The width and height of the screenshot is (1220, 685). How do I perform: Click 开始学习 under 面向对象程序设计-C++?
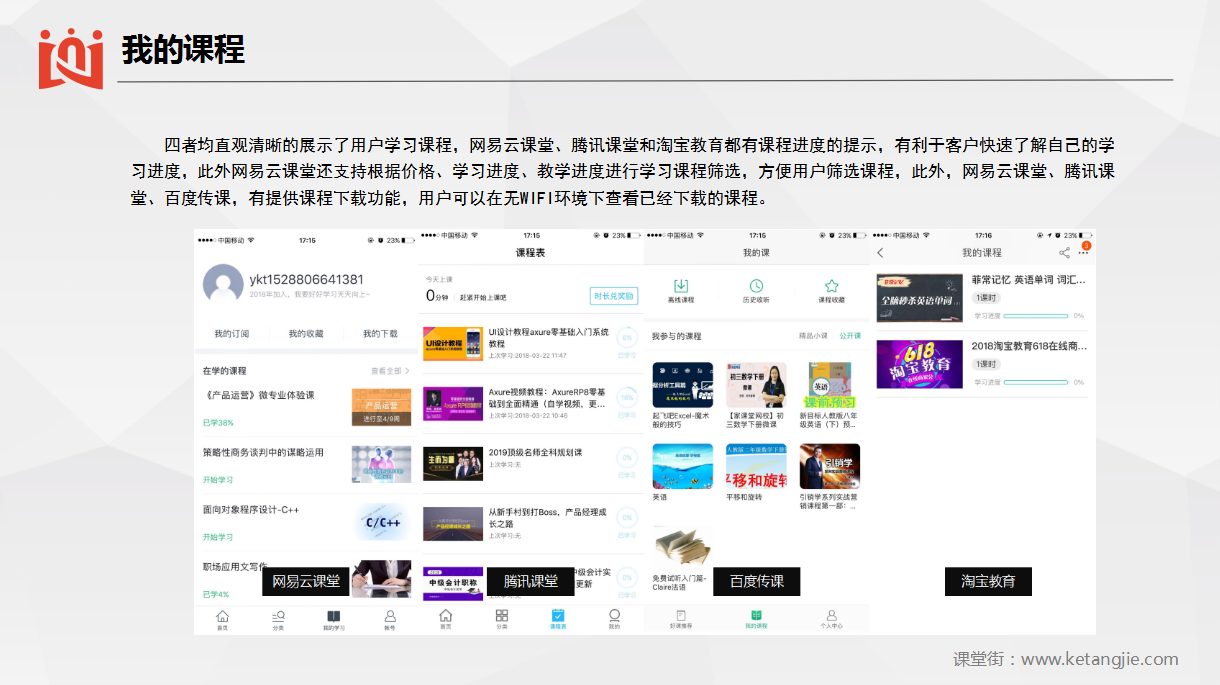point(218,537)
